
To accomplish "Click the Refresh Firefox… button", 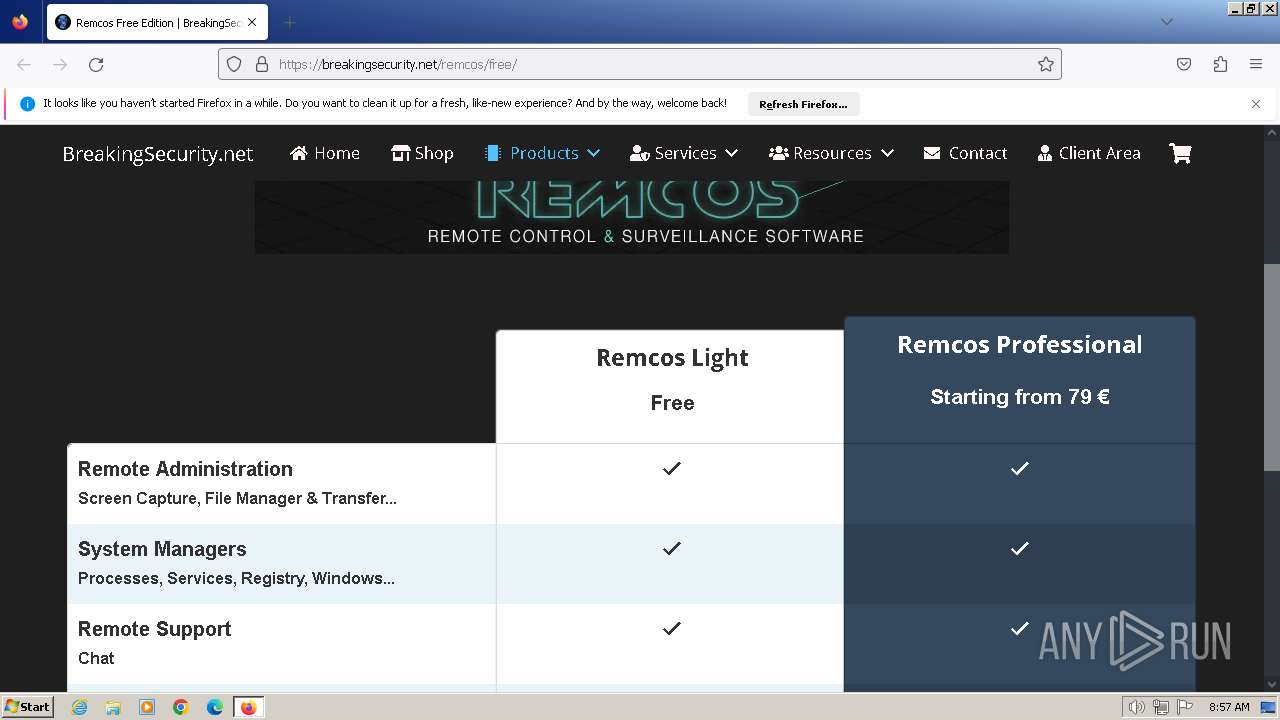I will (x=803, y=104).
